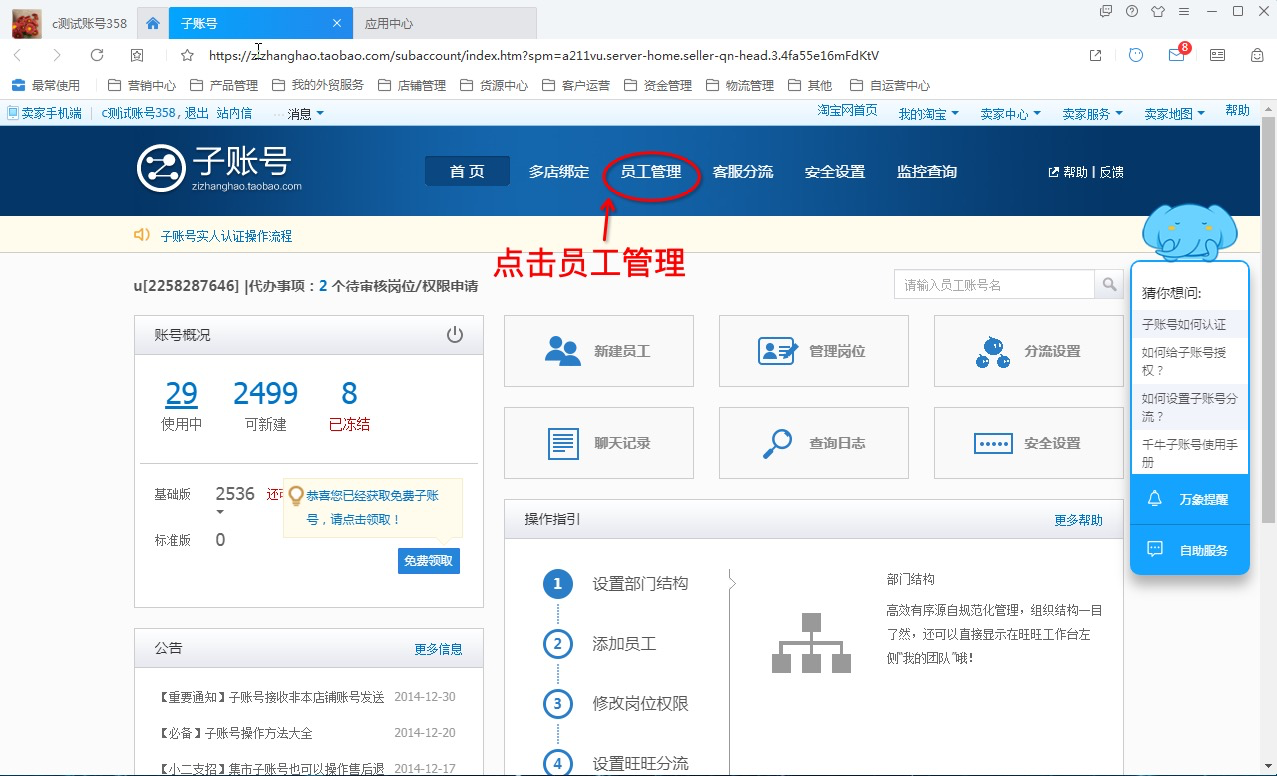Expand 我的淘宝 dropdown menu
Image resolution: width=1277 pixels, height=776 pixels.
tap(928, 114)
